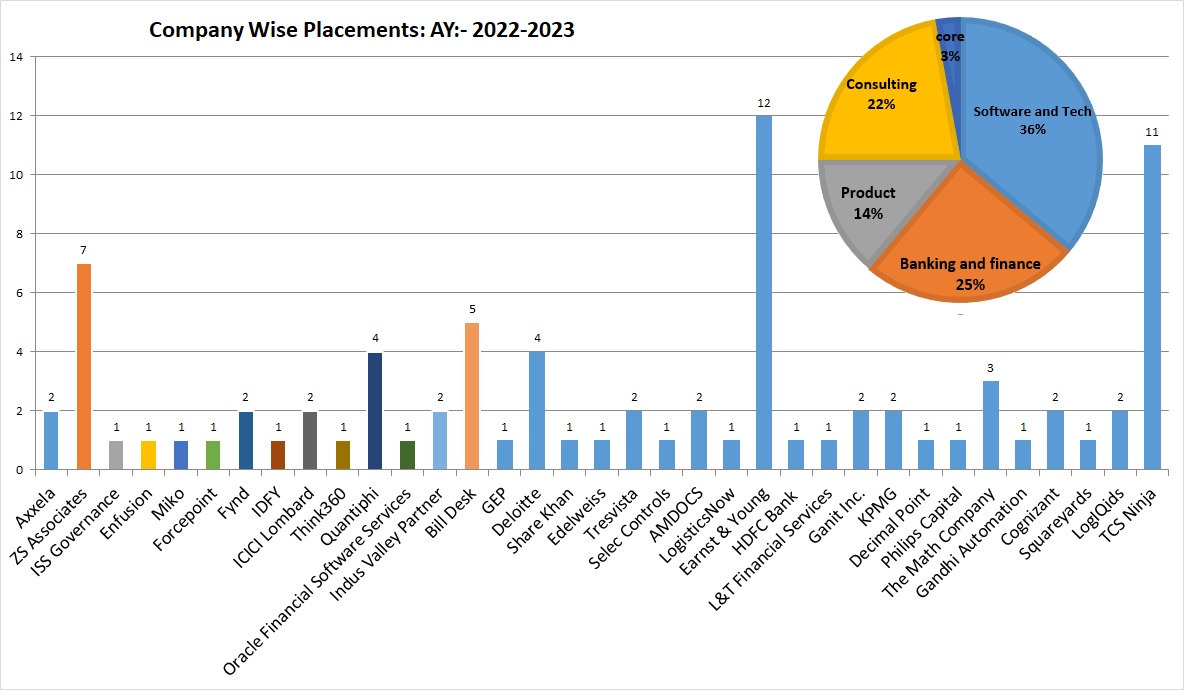Click the 'ISS Governance' axis label

tap(75, 531)
